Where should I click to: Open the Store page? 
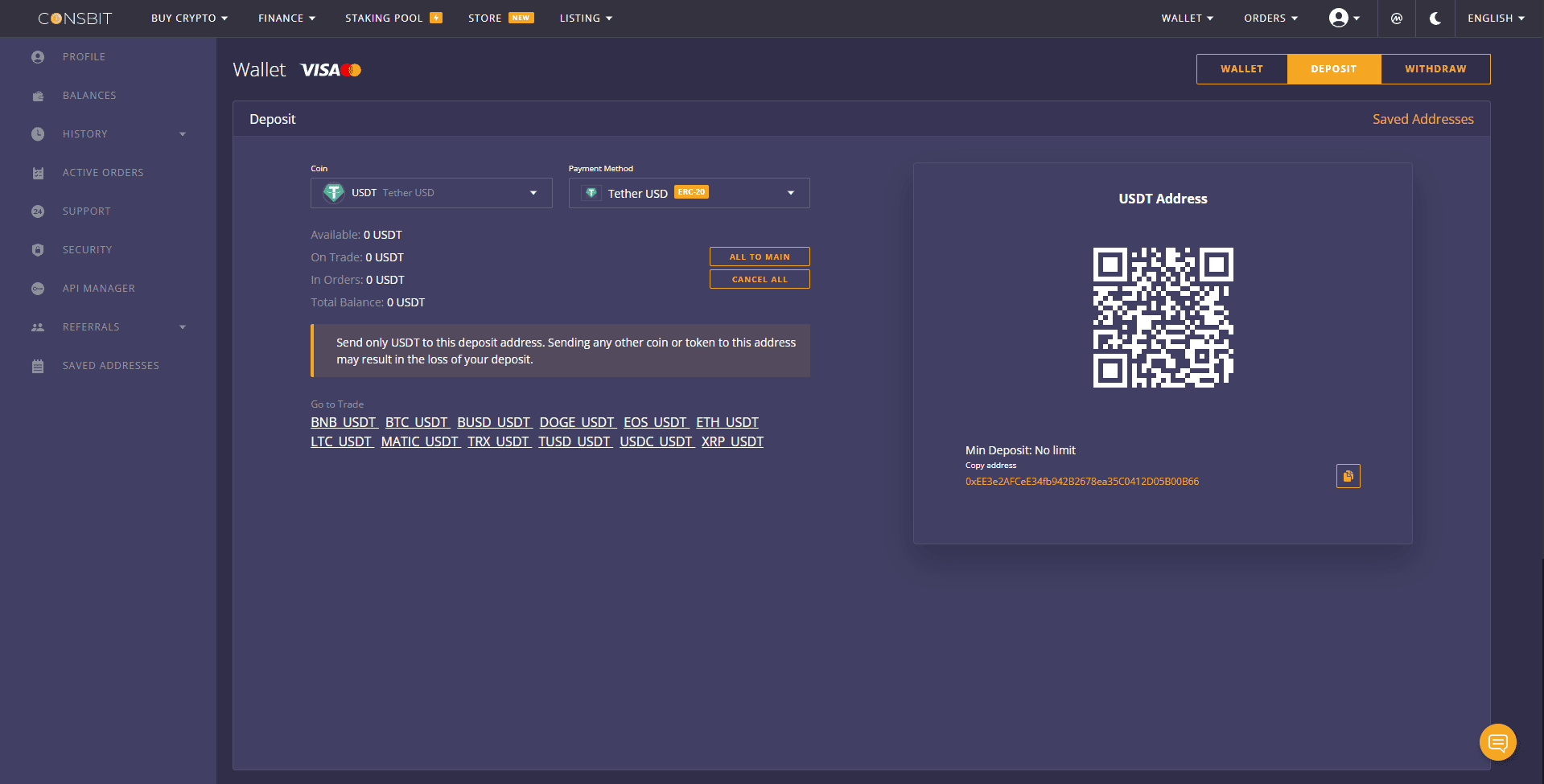(x=484, y=18)
